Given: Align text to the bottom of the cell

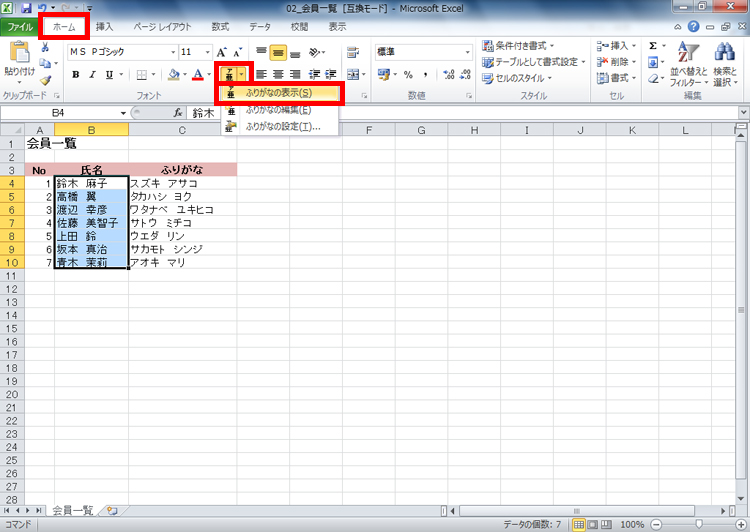Looking at the screenshot, I should coord(295,53).
